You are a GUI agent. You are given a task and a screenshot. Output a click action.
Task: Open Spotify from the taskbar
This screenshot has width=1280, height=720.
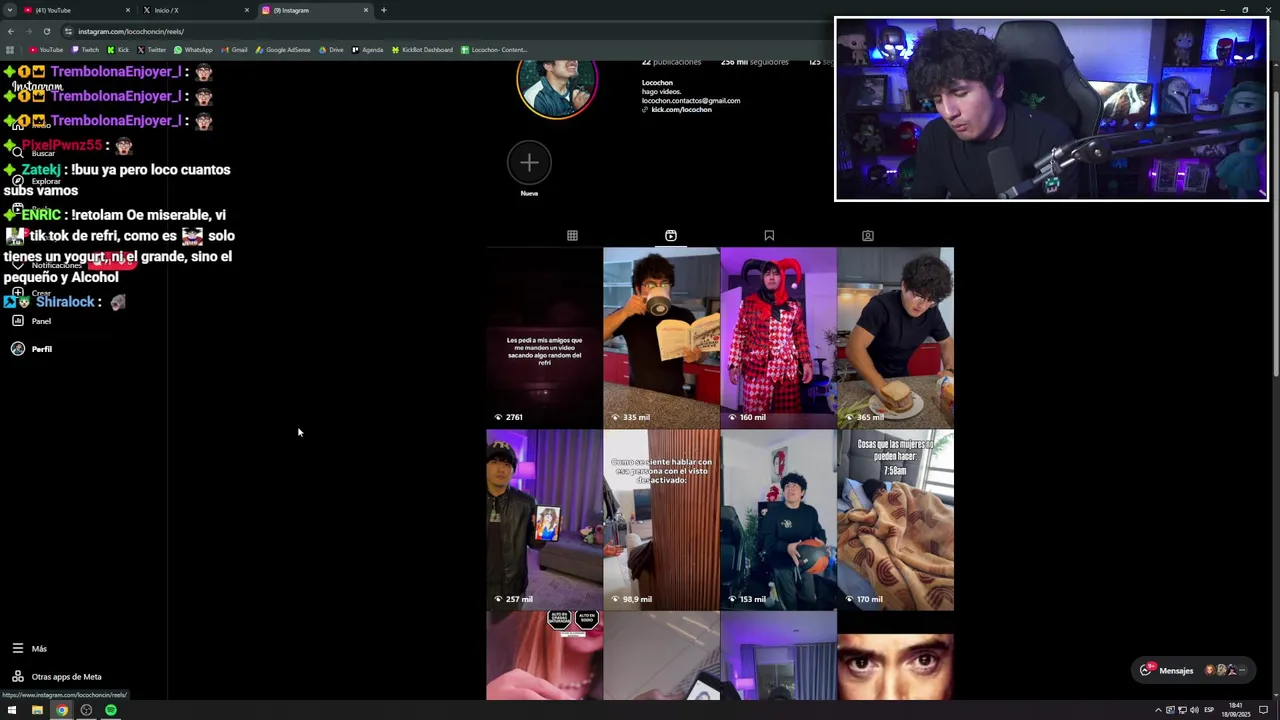click(x=111, y=710)
